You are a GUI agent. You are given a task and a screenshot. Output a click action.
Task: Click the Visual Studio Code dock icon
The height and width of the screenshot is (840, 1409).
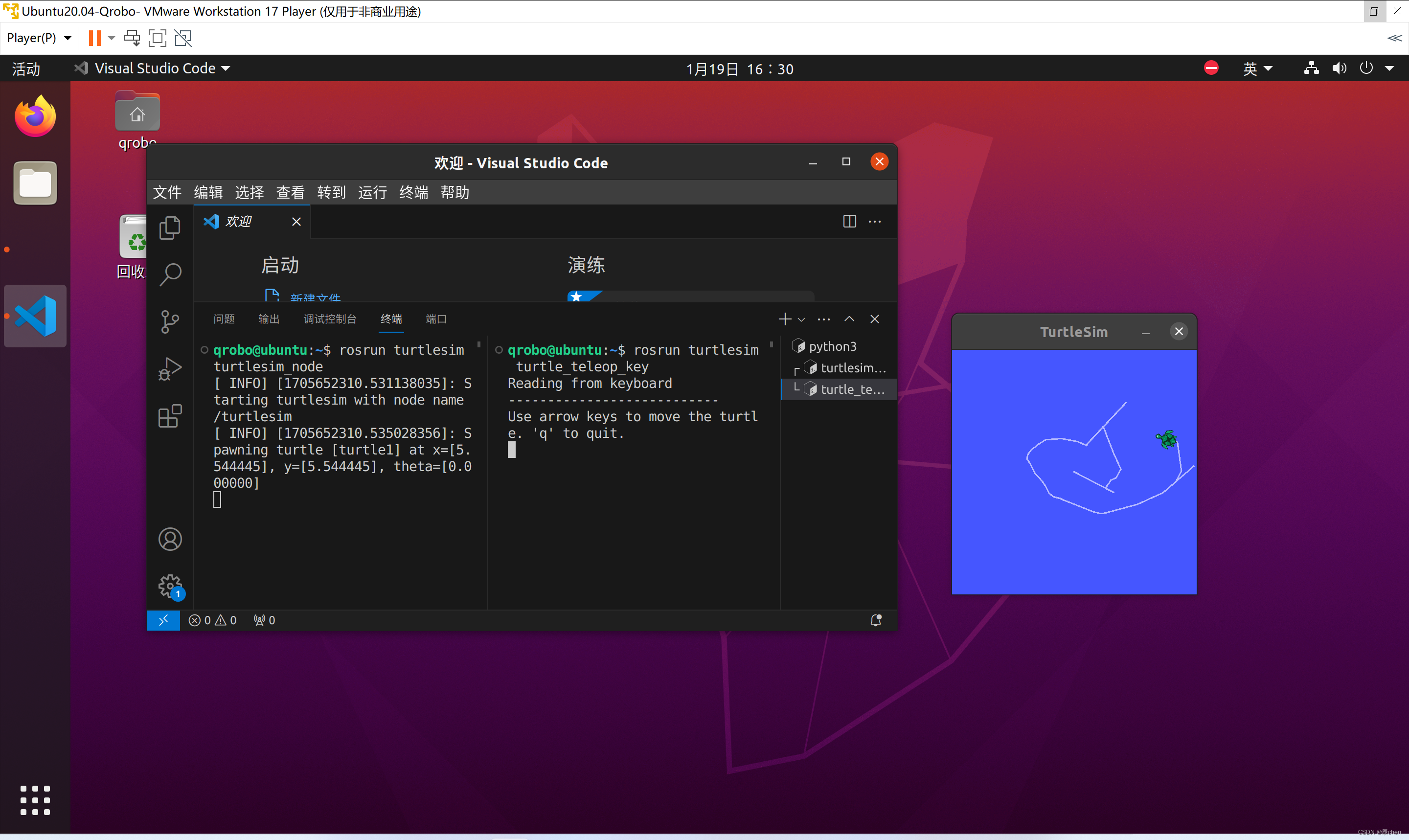pyautogui.click(x=35, y=316)
